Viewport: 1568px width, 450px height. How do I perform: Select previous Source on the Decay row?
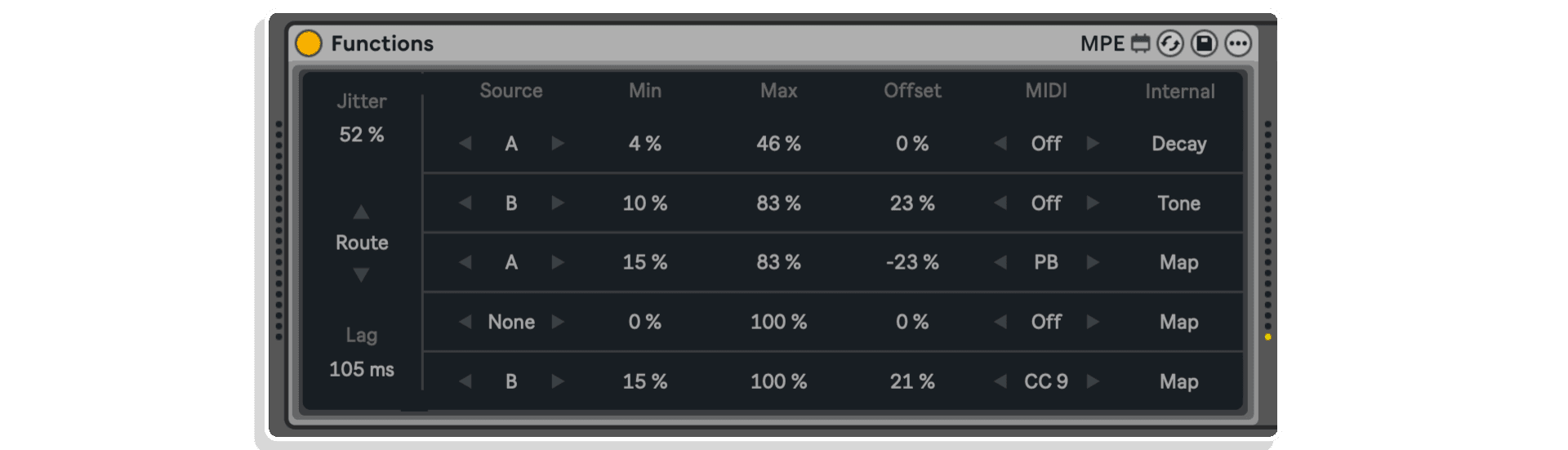[x=465, y=144]
